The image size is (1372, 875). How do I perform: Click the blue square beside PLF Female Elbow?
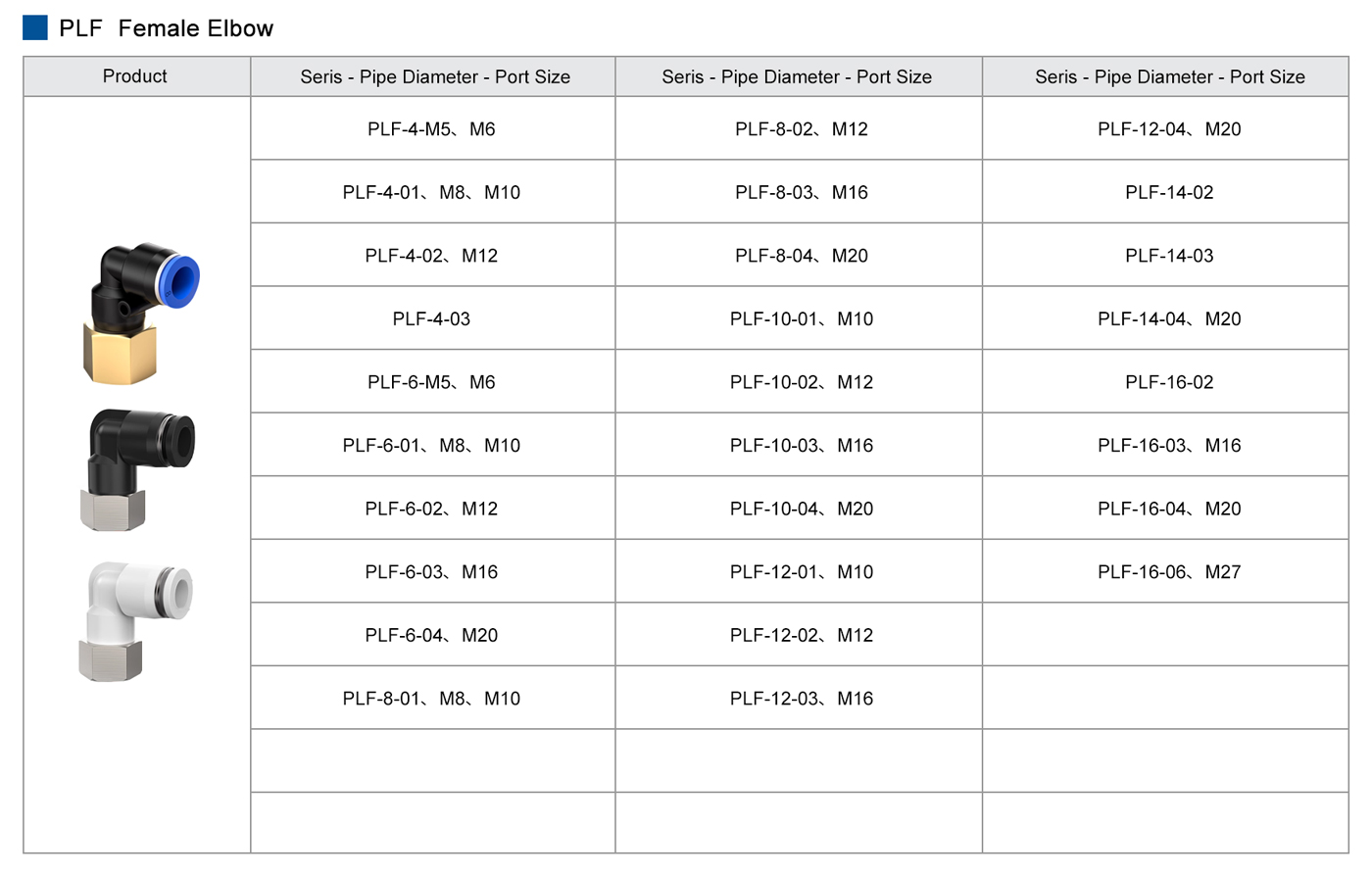coord(35,27)
